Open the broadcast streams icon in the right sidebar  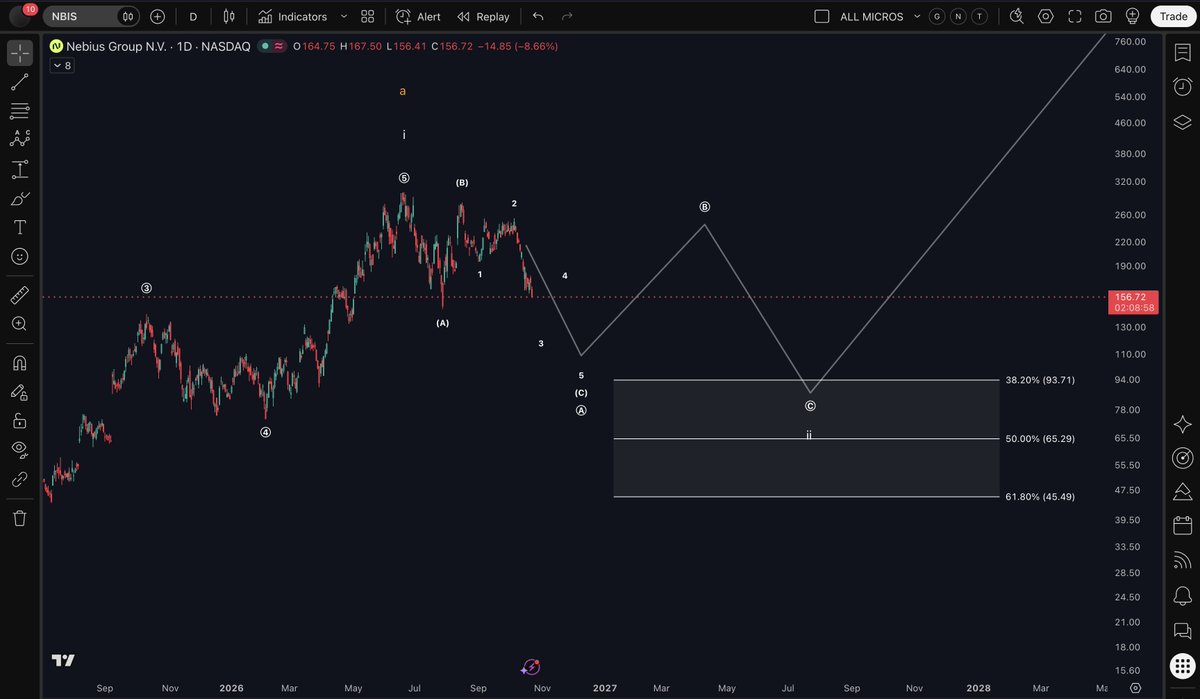(x=1182, y=561)
